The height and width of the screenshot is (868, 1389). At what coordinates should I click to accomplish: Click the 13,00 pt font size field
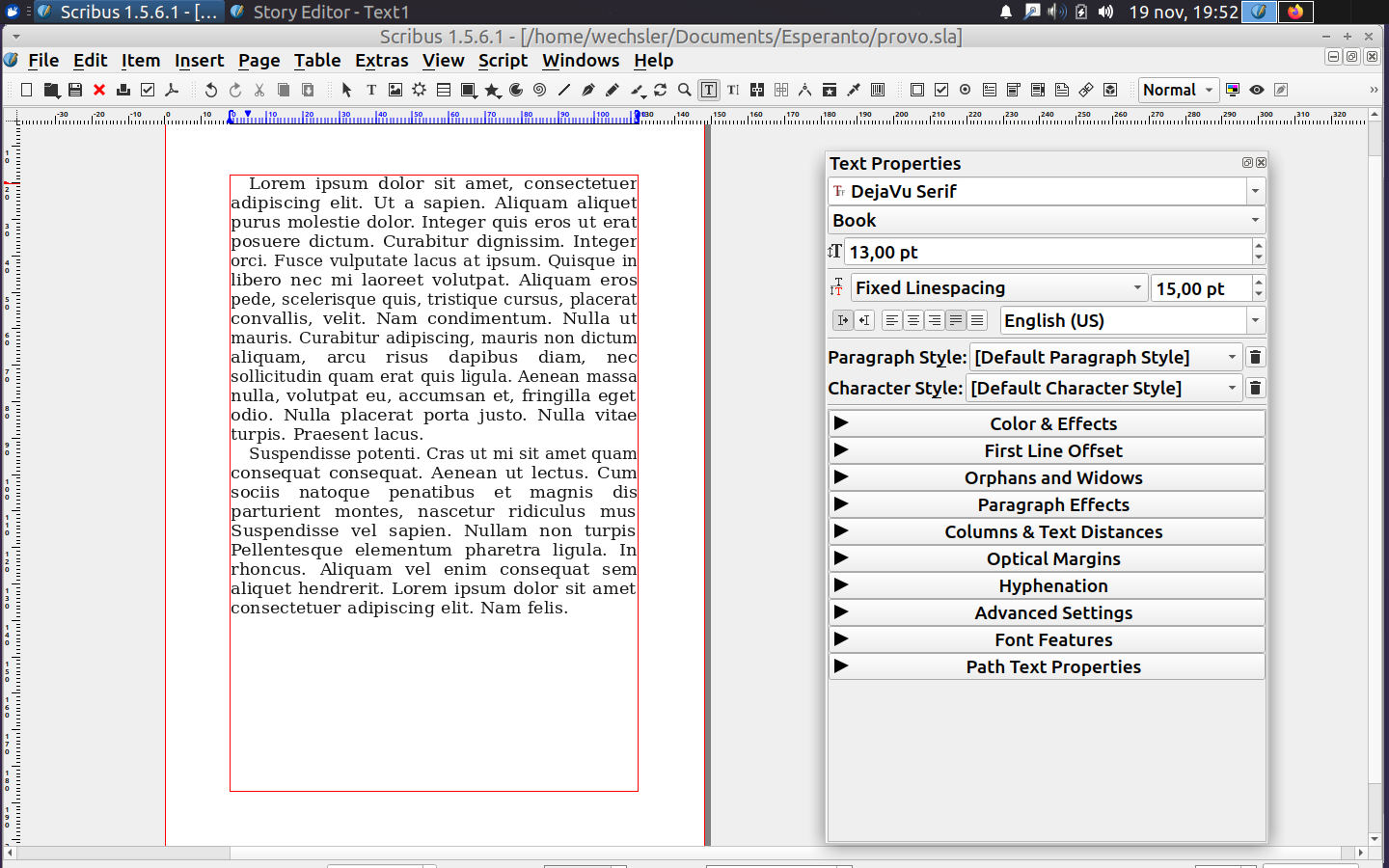click(1047, 252)
